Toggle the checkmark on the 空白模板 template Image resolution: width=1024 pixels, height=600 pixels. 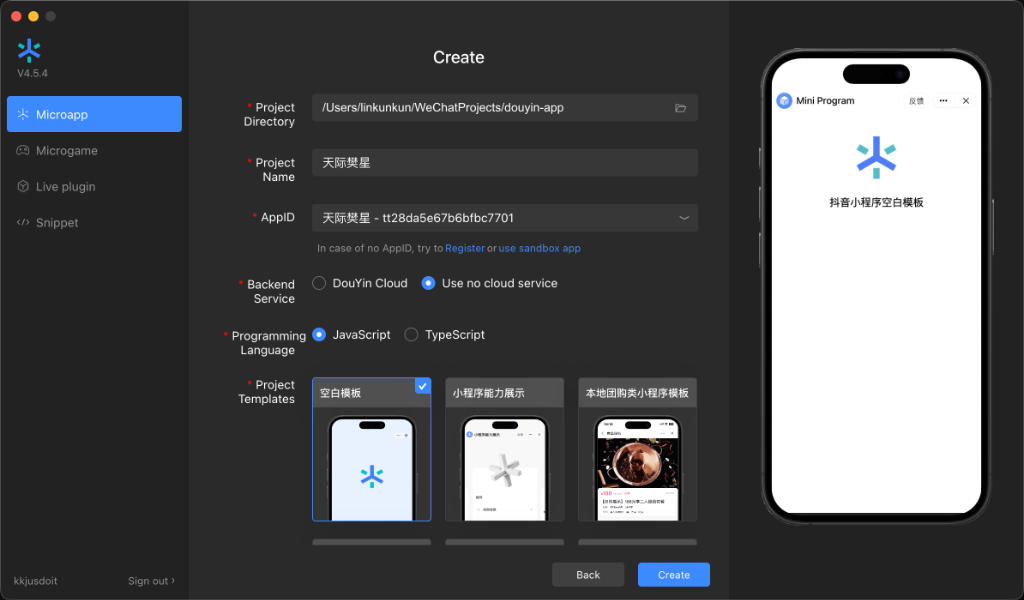tap(423, 386)
